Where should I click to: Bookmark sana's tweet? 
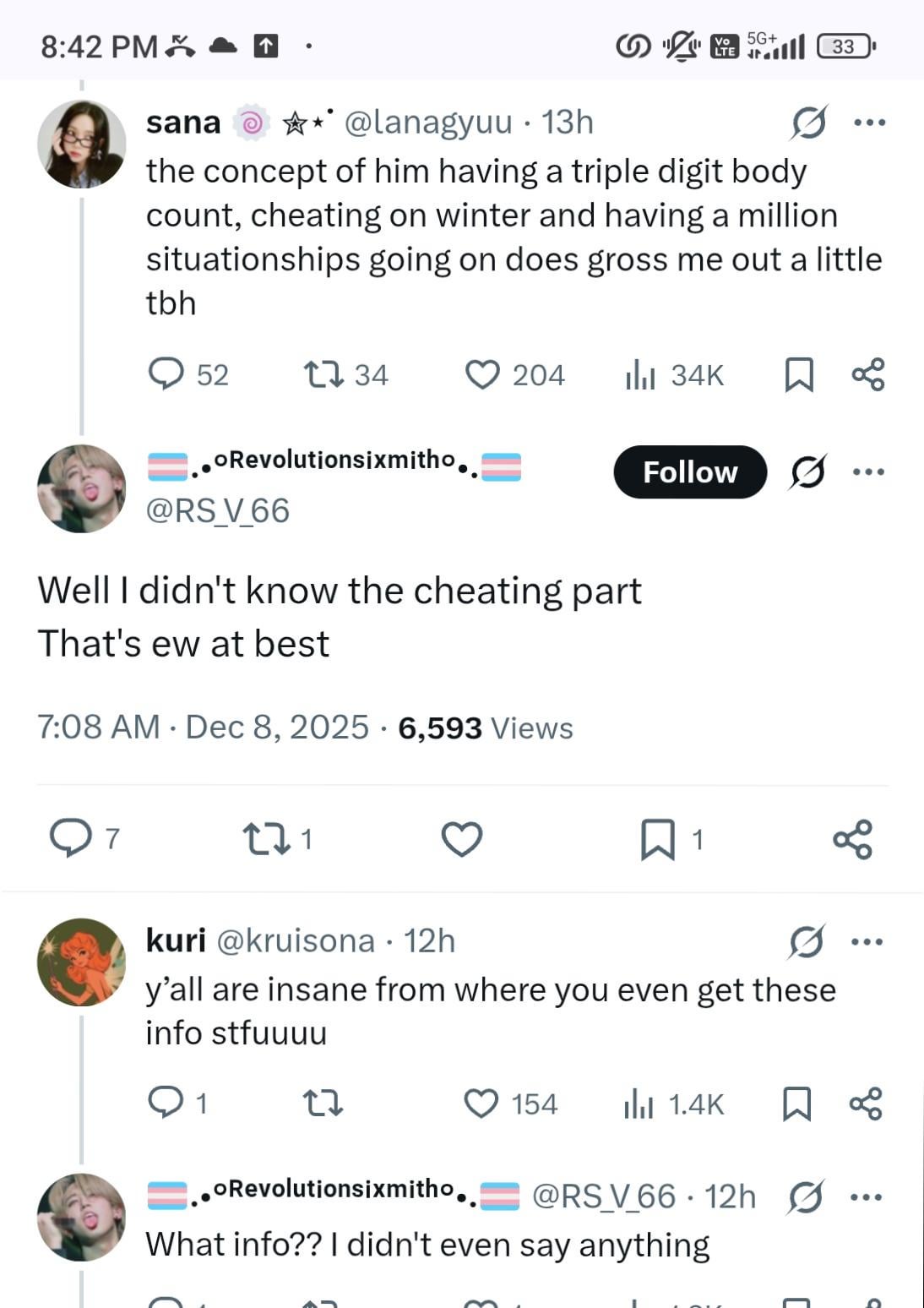[x=798, y=374]
